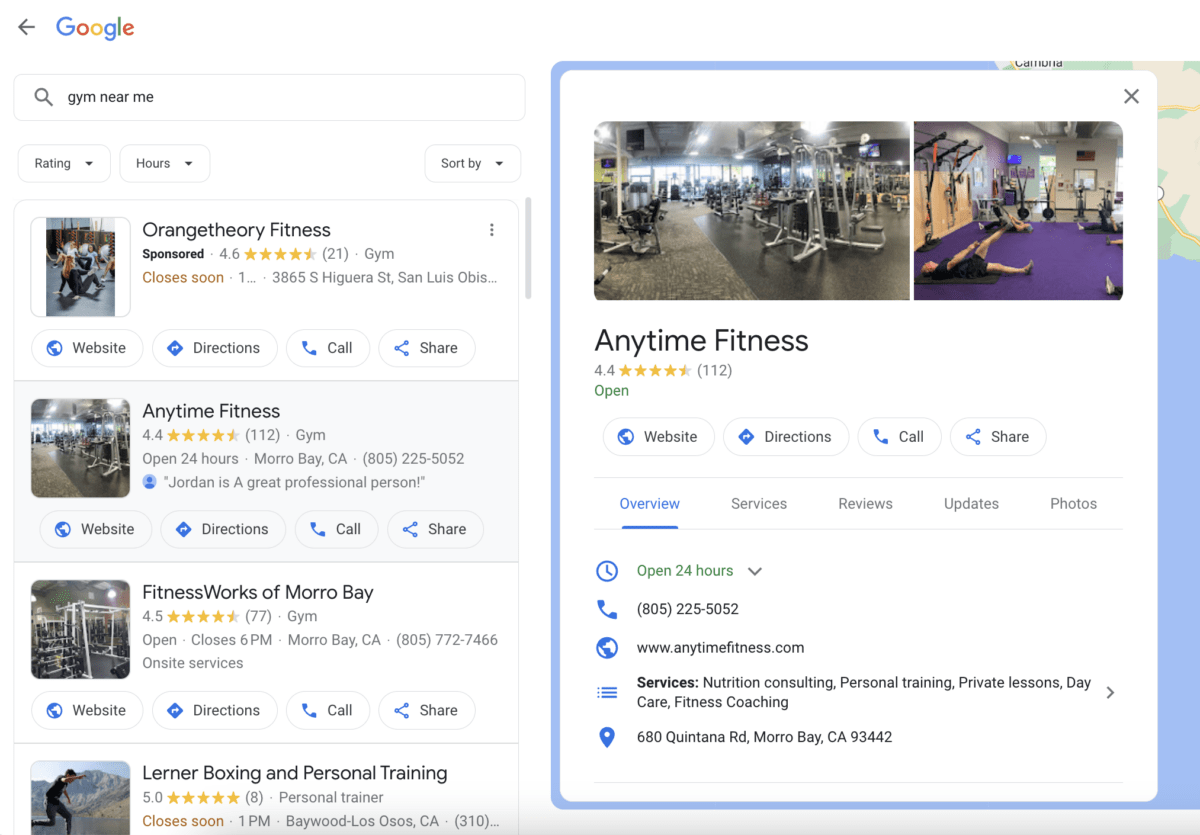Click Call in Anytime Fitness detail panel

pos(899,437)
